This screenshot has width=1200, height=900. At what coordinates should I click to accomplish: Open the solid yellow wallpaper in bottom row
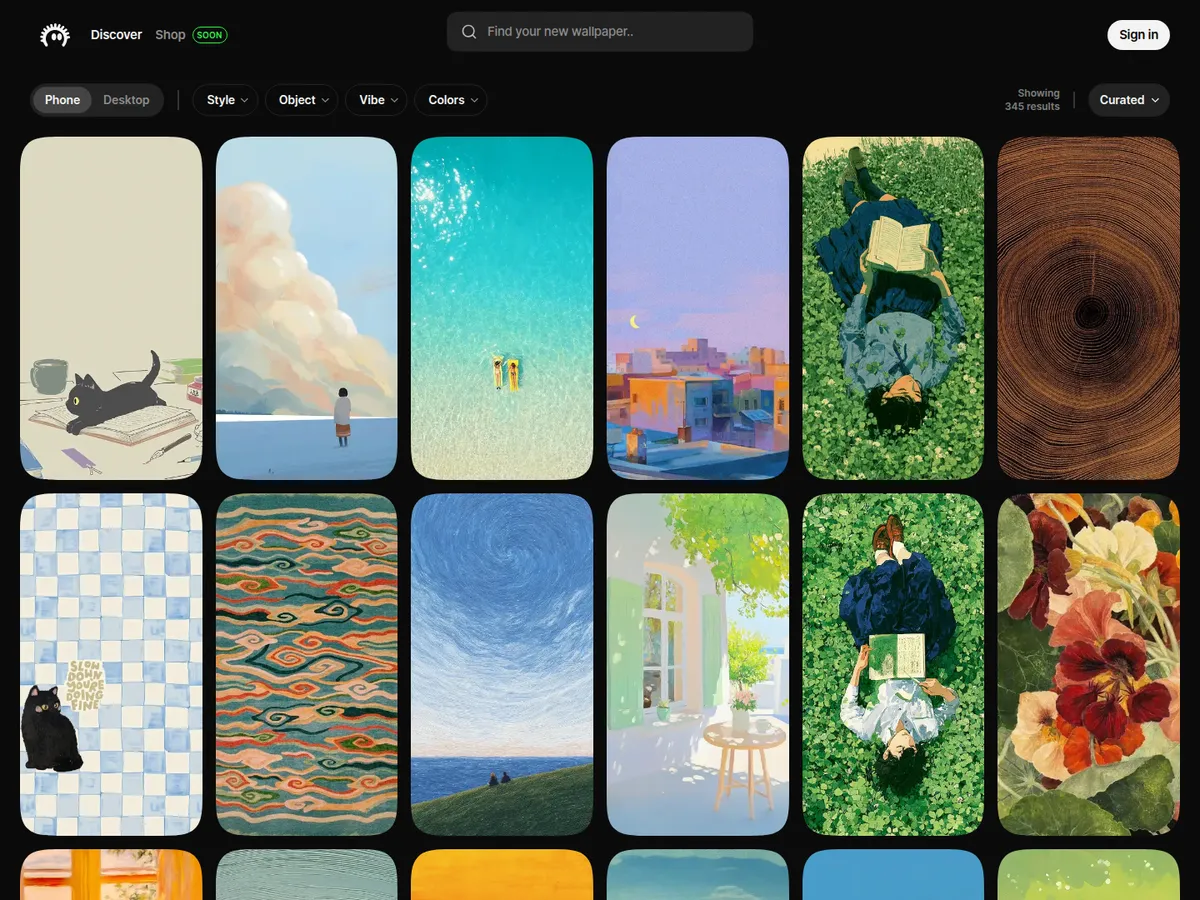click(x=502, y=875)
